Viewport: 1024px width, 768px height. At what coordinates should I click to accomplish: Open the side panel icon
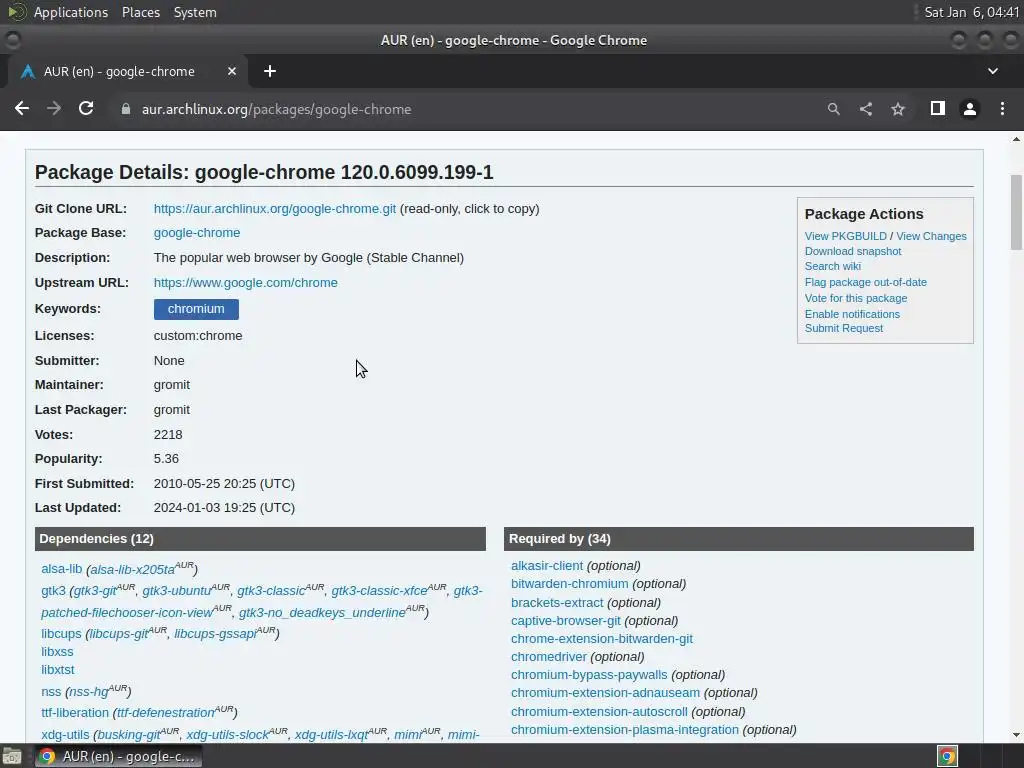[938, 108]
